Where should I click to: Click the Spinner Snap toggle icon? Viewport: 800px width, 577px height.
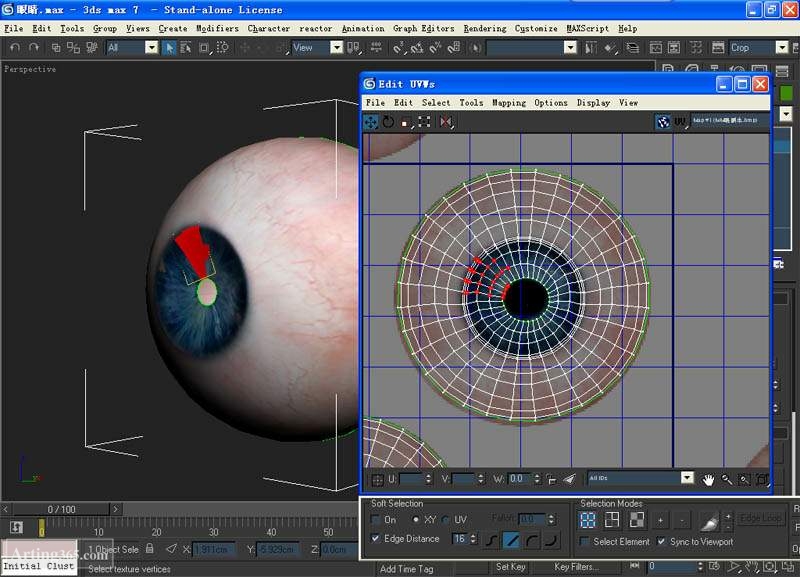[454, 47]
